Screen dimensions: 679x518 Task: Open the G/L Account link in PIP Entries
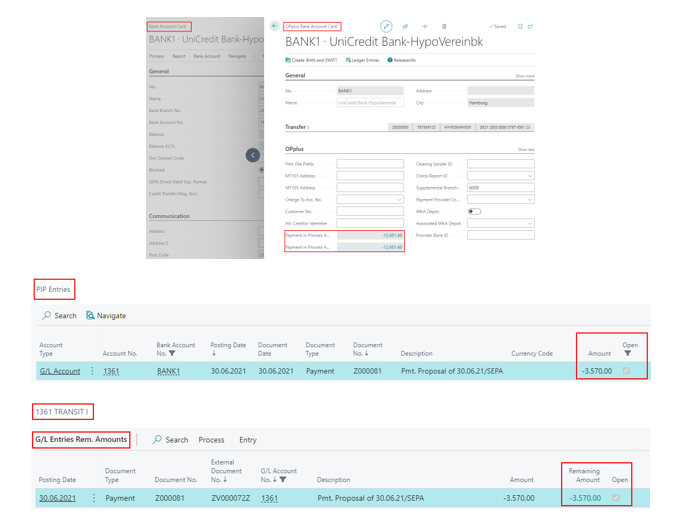(x=60, y=371)
